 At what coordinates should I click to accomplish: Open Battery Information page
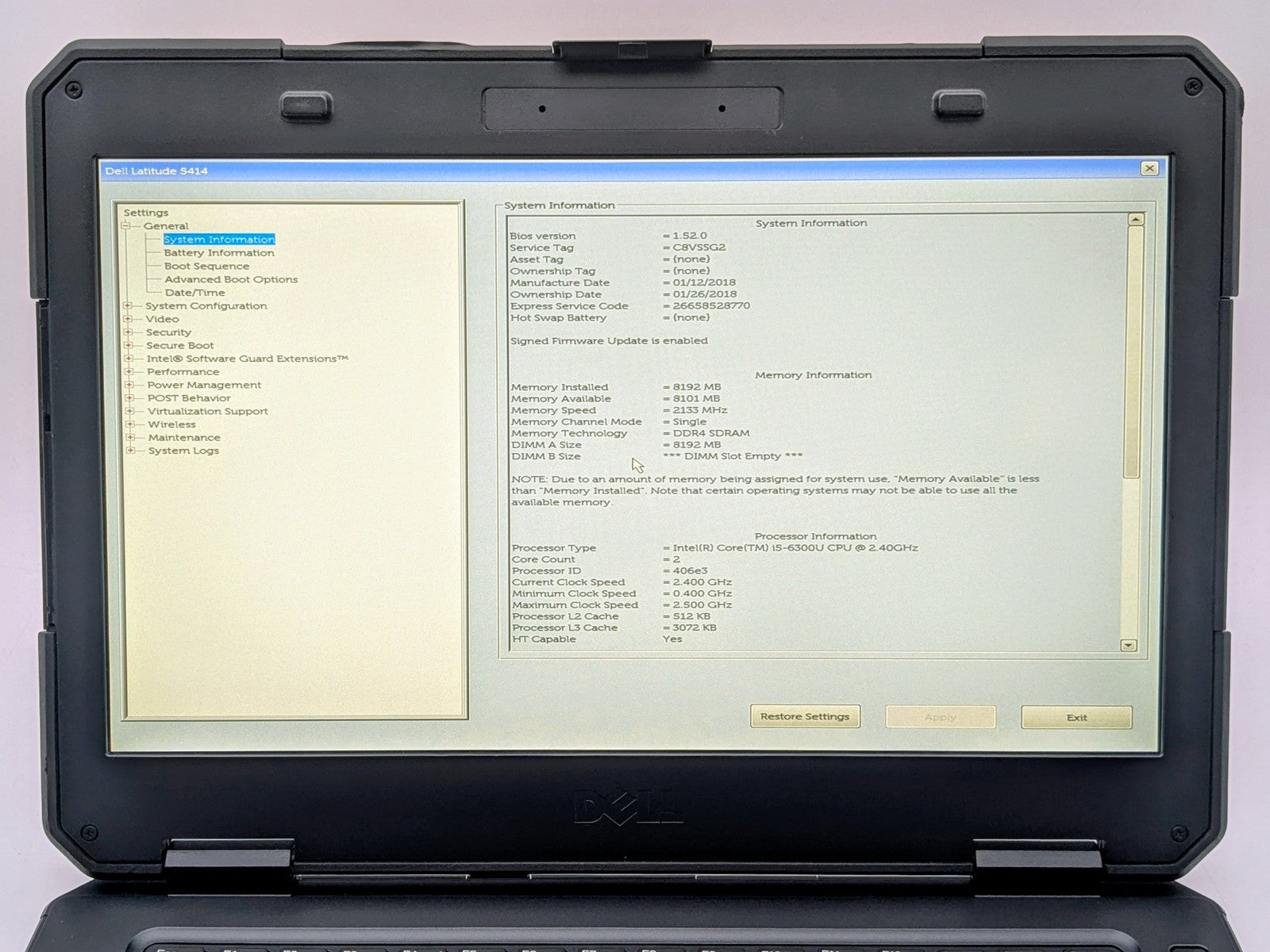coord(219,253)
